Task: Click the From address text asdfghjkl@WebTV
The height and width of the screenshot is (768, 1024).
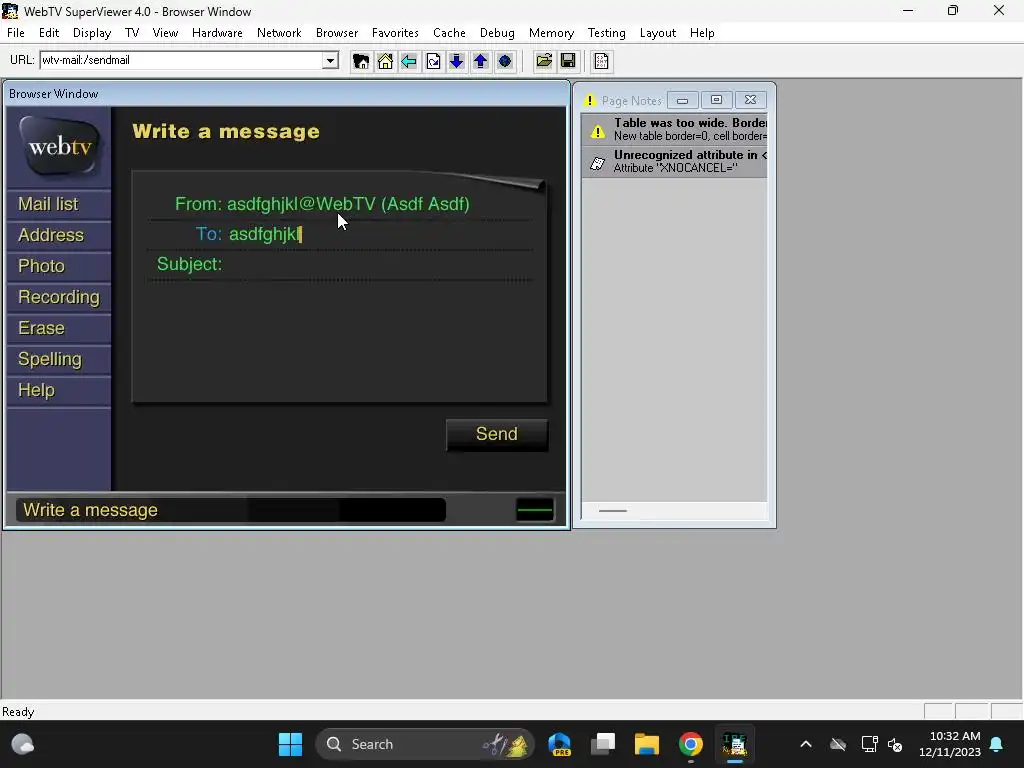Action: 301,204
